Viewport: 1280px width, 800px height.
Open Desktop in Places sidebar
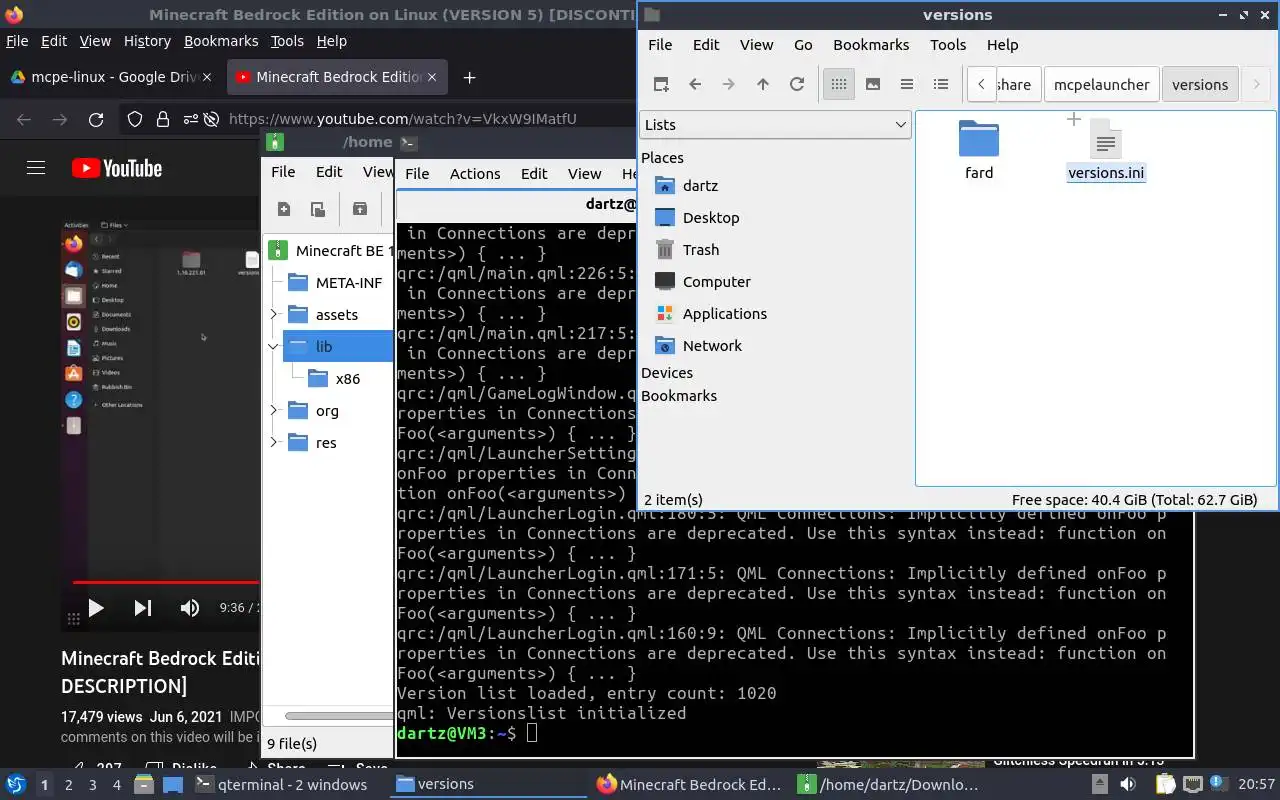coord(711,218)
